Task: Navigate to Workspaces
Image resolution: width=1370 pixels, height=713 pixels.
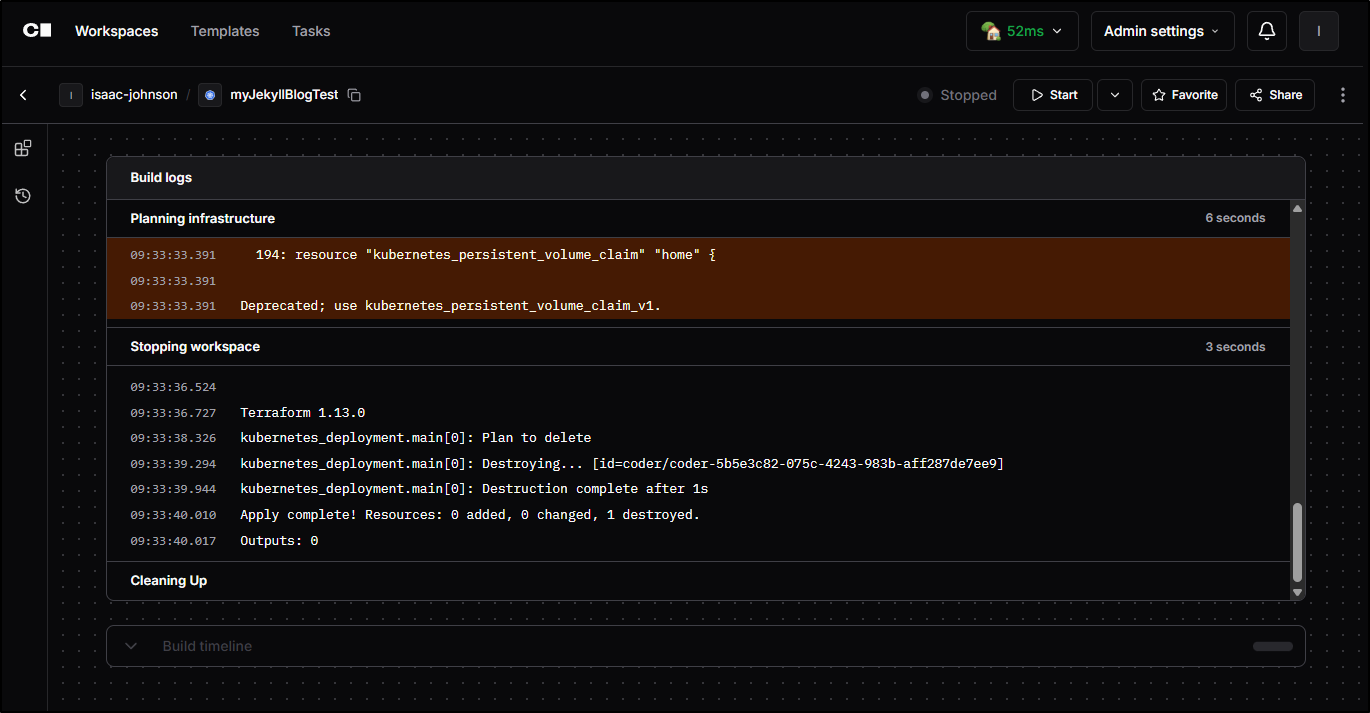Action: [116, 31]
